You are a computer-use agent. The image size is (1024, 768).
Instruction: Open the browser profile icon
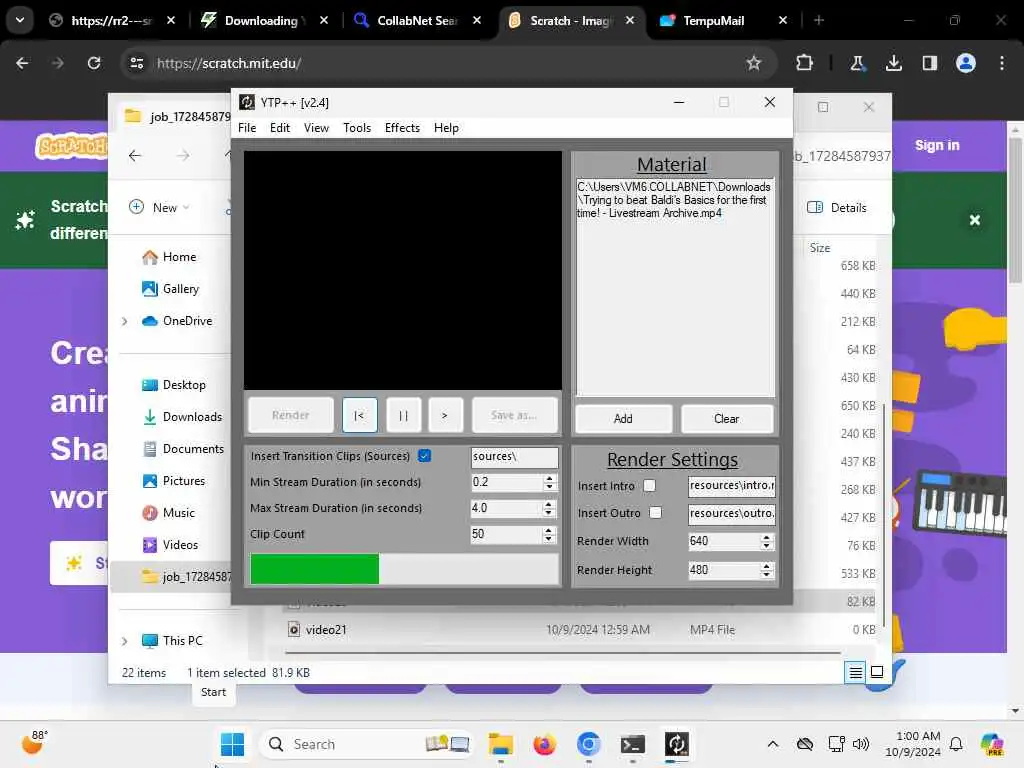(966, 63)
